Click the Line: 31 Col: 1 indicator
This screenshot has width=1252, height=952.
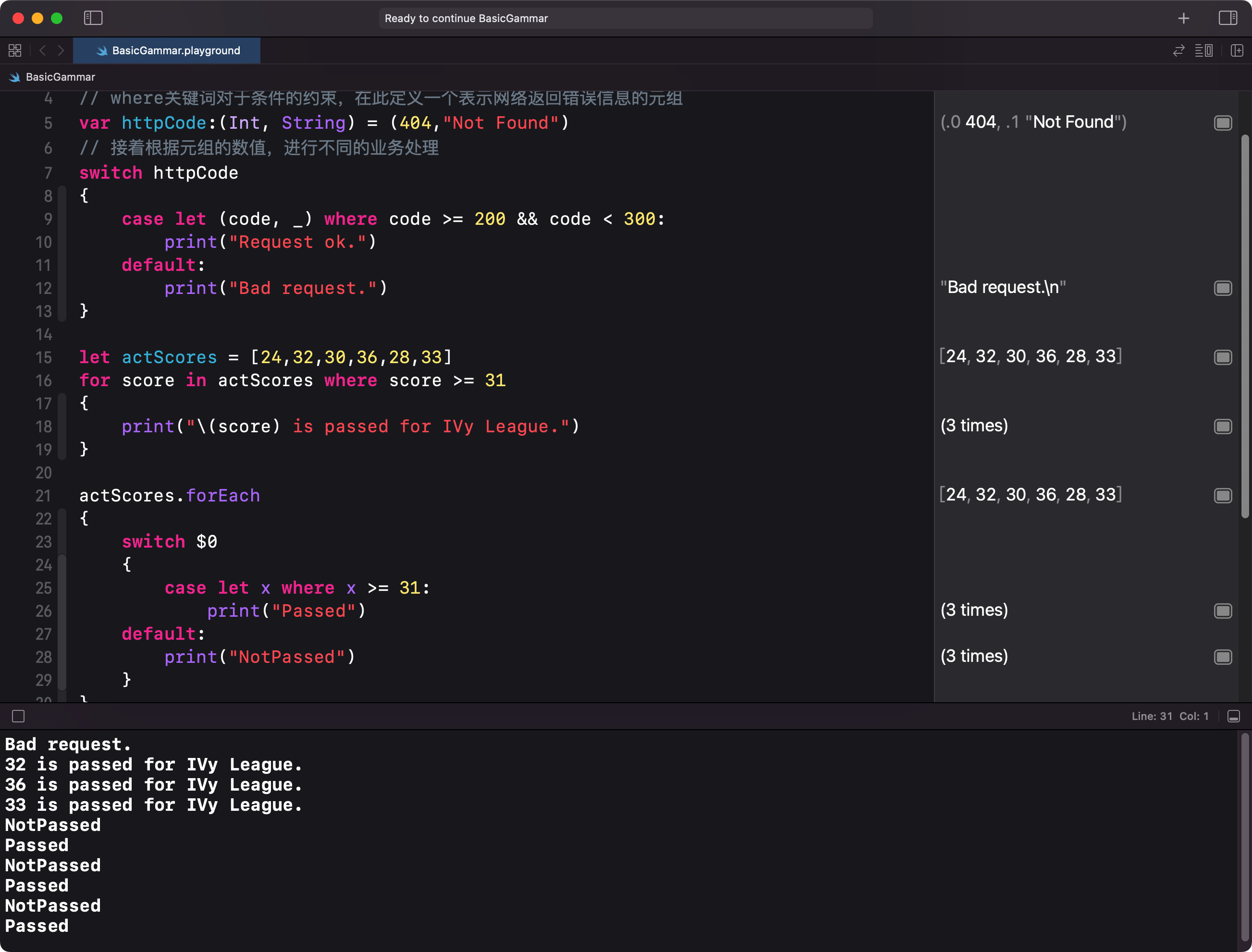point(1170,716)
